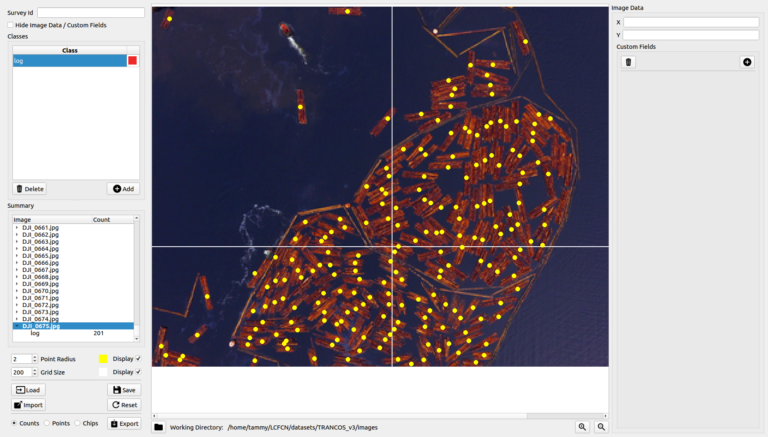
Task: Collapse the DJI_0675.jpg tree entry
Action: pyautogui.click(x=17, y=326)
